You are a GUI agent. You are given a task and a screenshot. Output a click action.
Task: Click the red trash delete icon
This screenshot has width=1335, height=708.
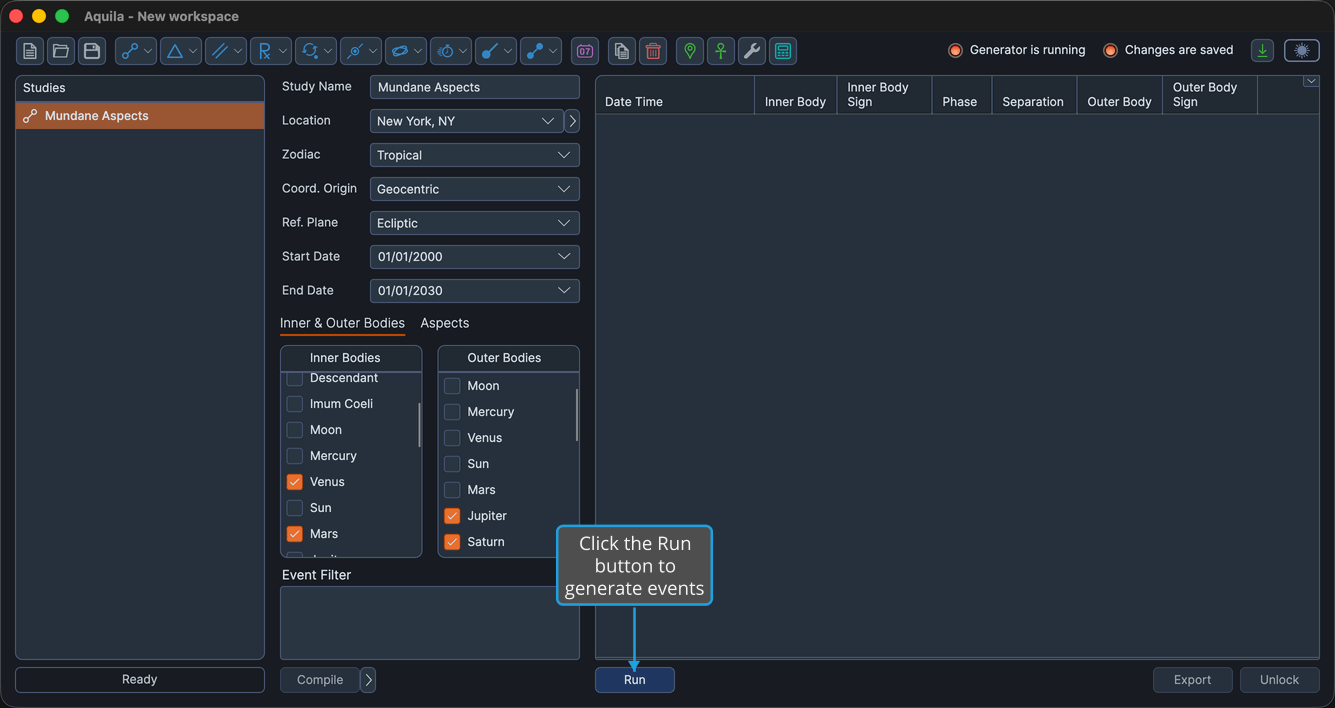[653, 51]
